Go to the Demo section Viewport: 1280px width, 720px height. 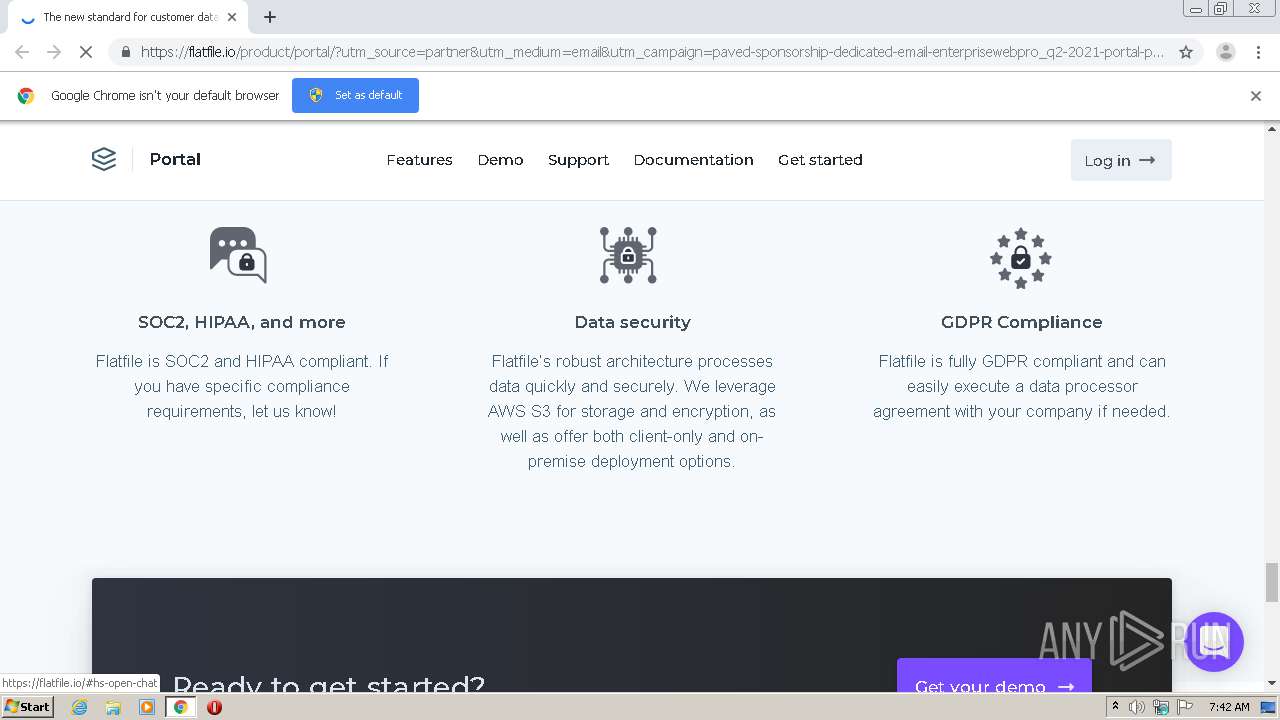tap(500, 160)
